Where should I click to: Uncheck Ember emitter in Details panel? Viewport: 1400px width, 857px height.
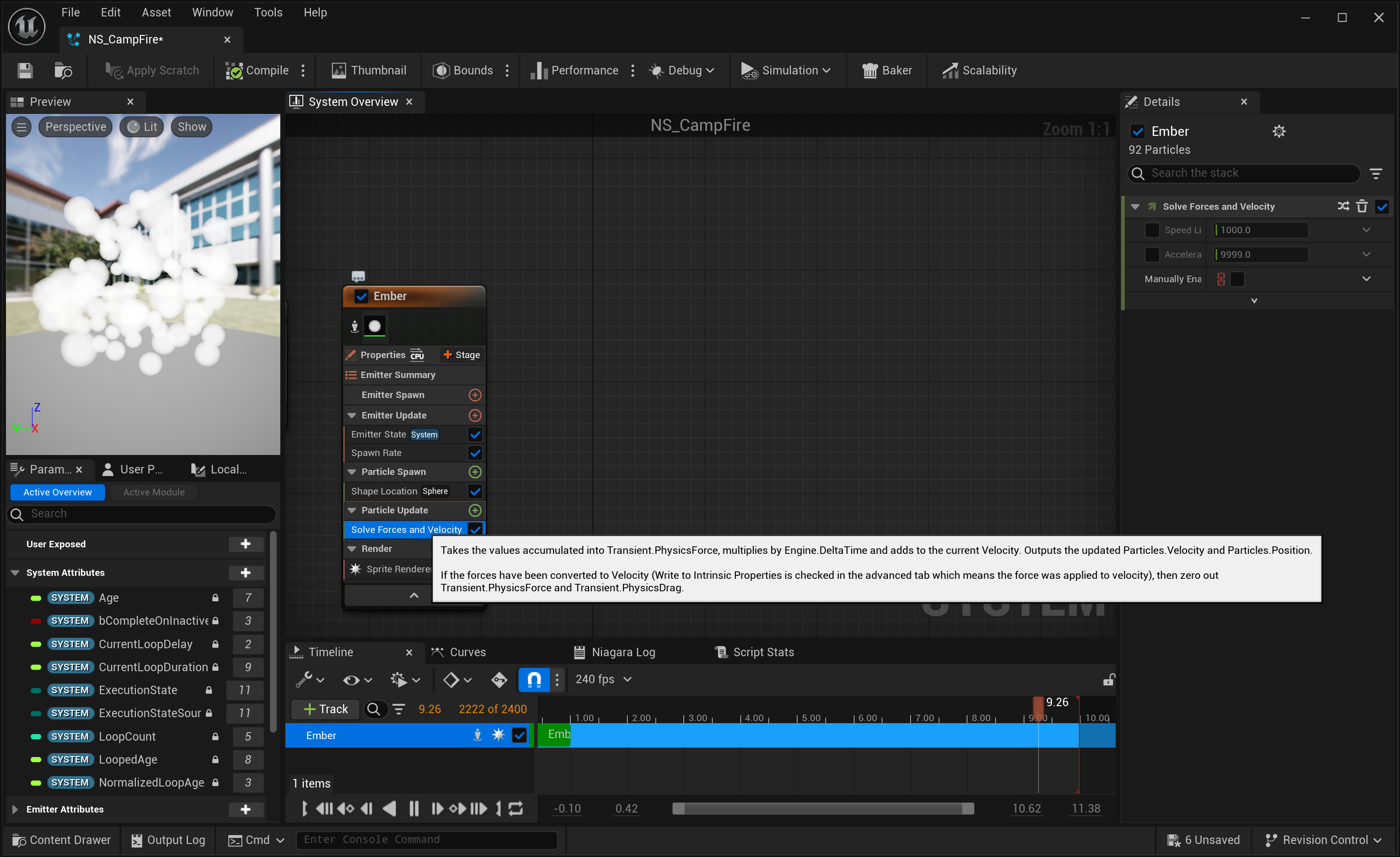pyautogui.click(x=1138, y=131)
